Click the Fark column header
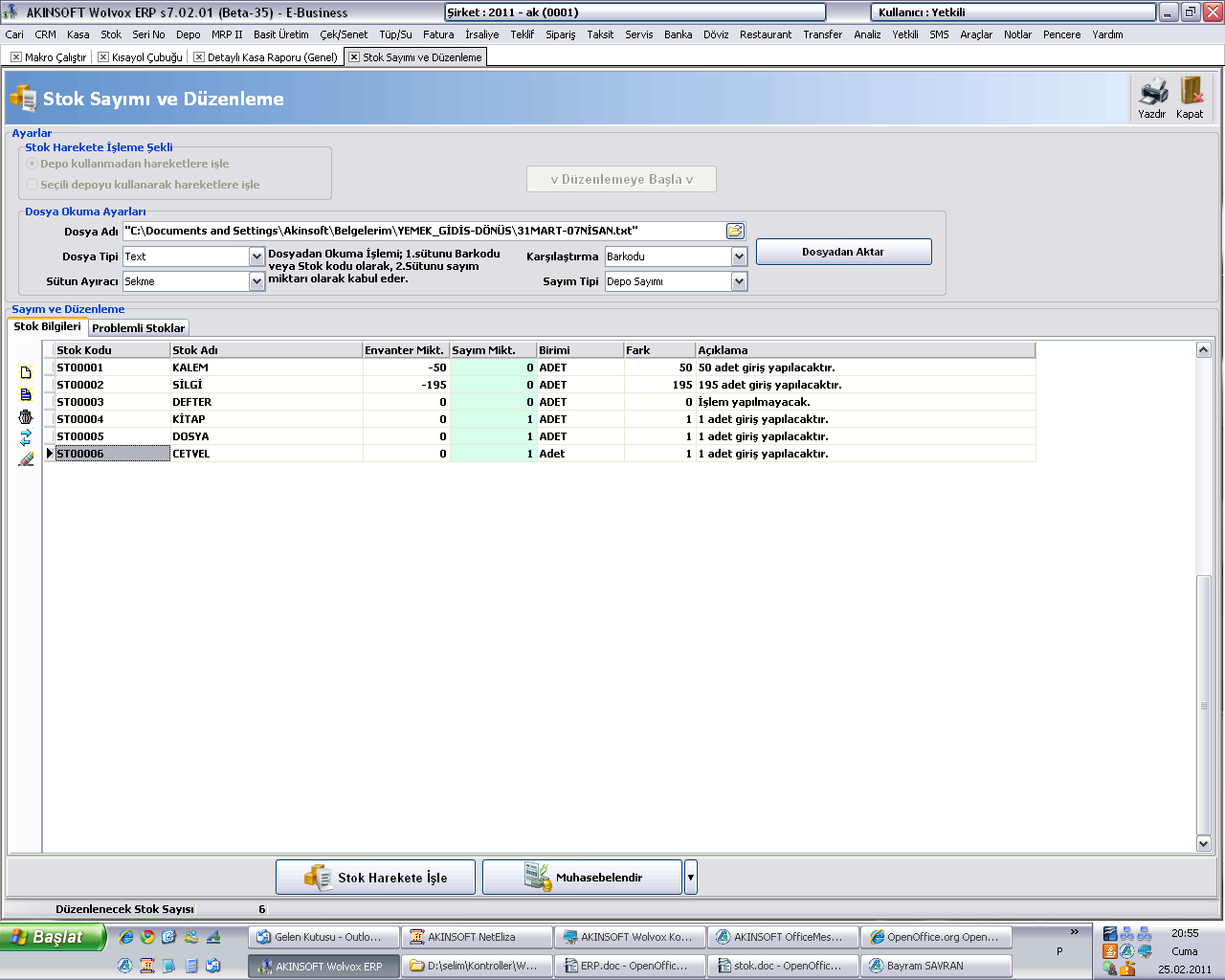 click(x=659, y=350)
